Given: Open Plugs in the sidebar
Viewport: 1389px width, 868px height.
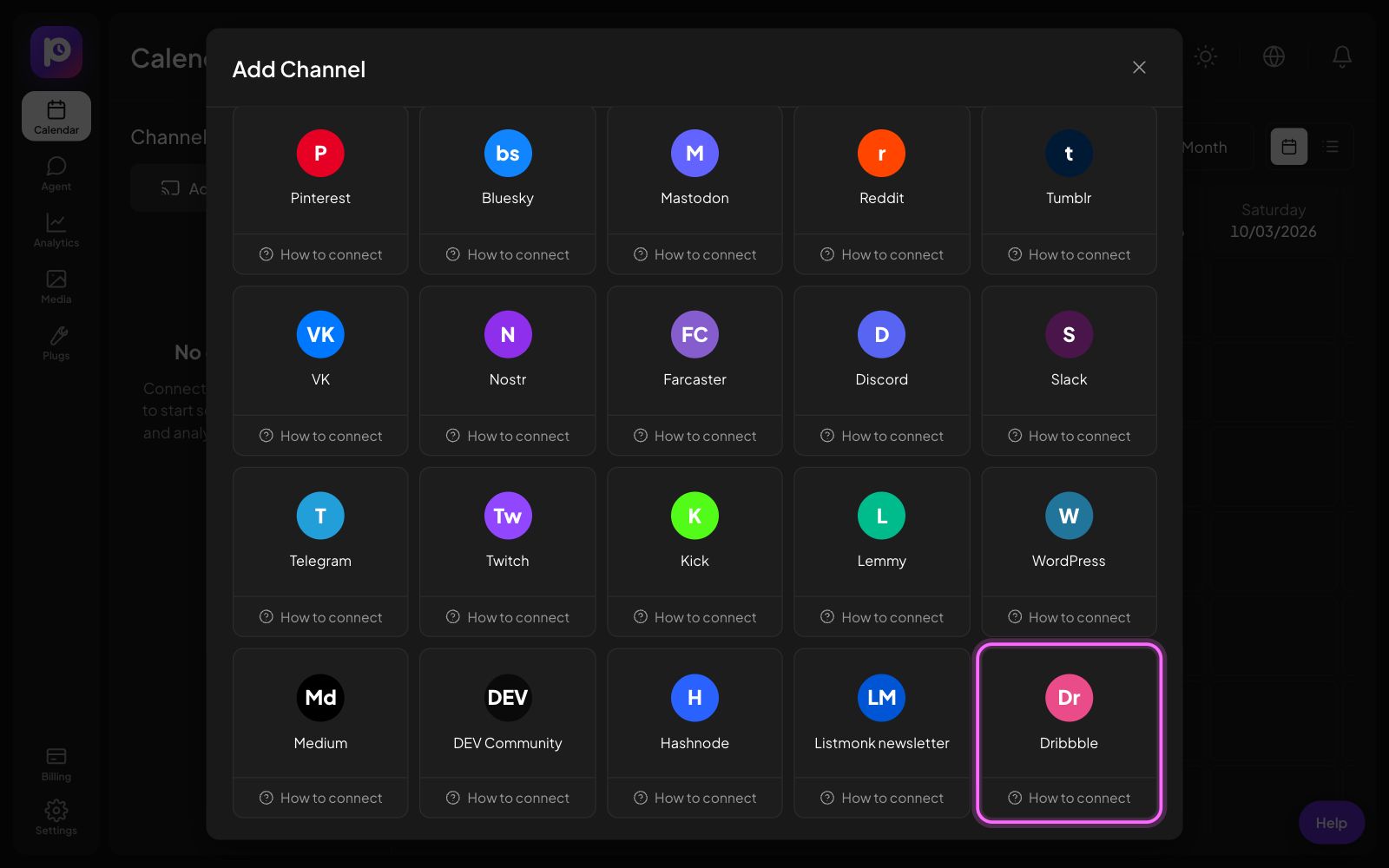Looking at the screenshot, I should pyautogui.click(x=56, y=343).
